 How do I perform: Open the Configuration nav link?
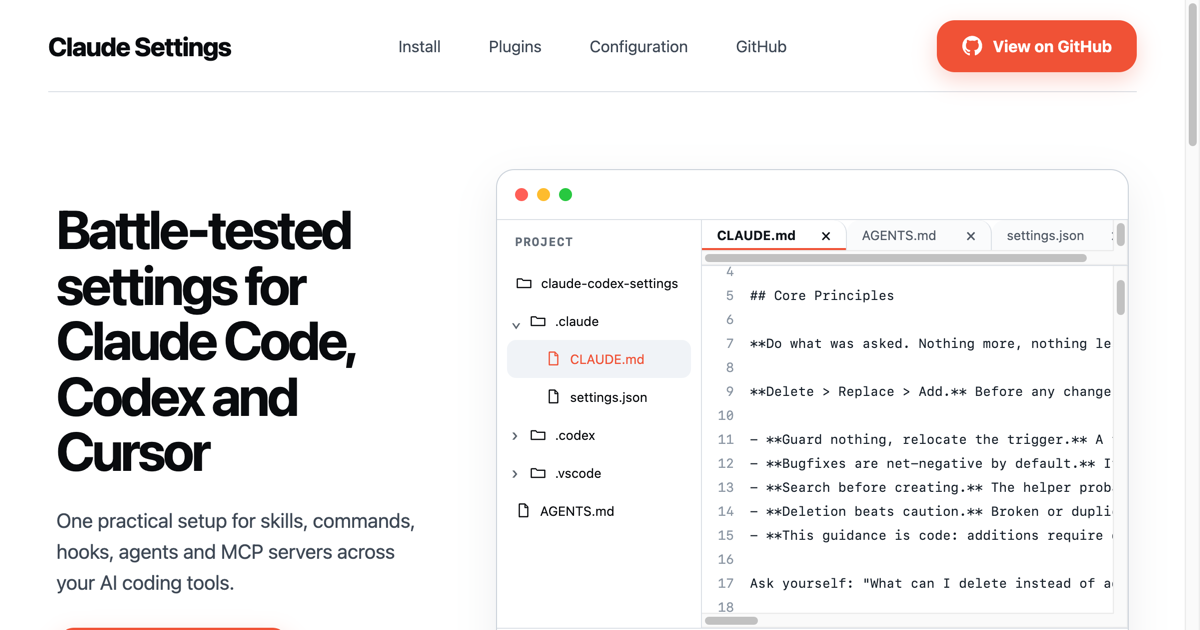click(x=639, y=46)
